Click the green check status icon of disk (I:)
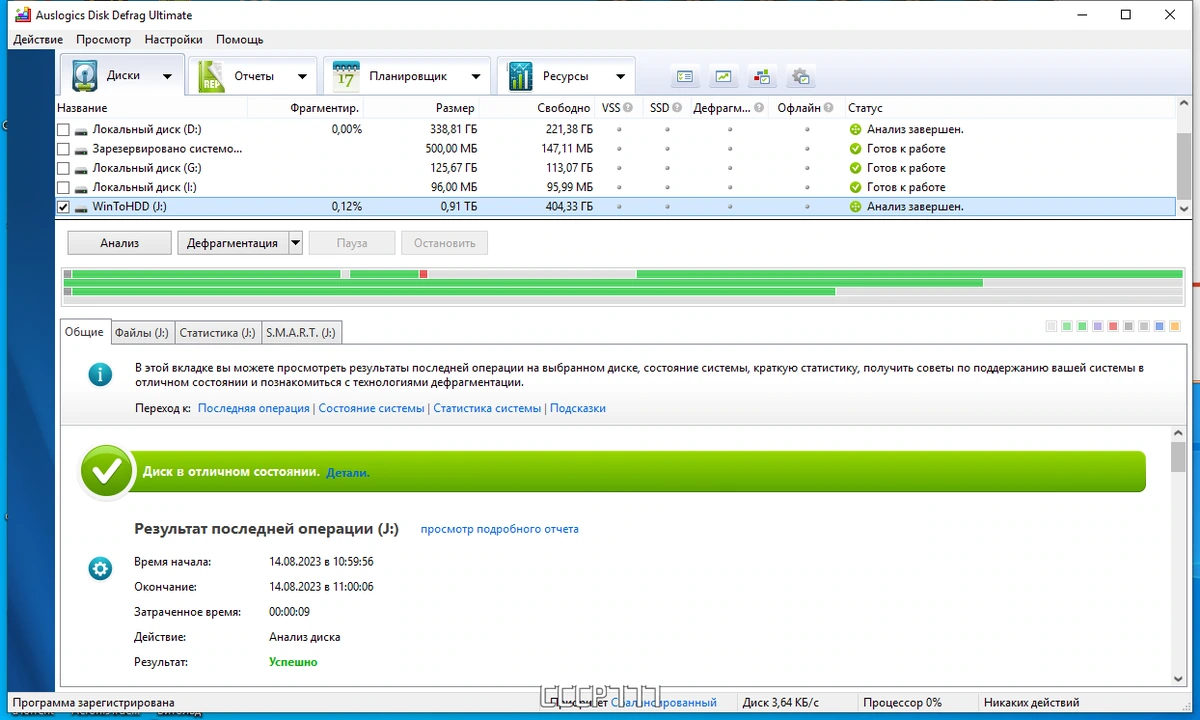 (x=855, y=187)
